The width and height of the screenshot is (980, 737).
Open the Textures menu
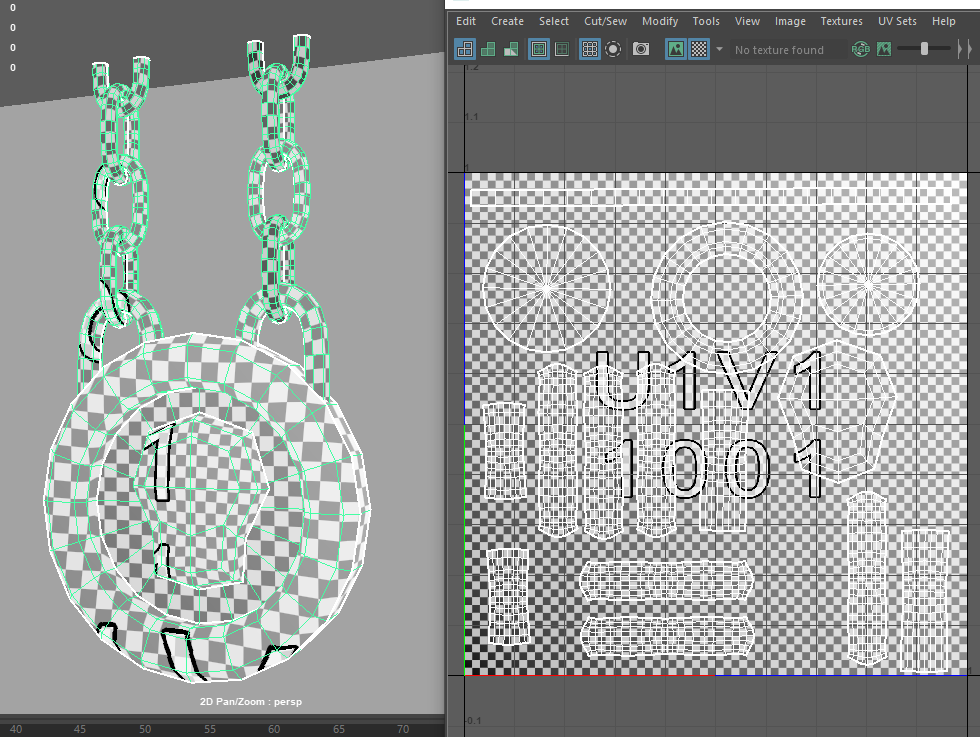click(841, 21)
